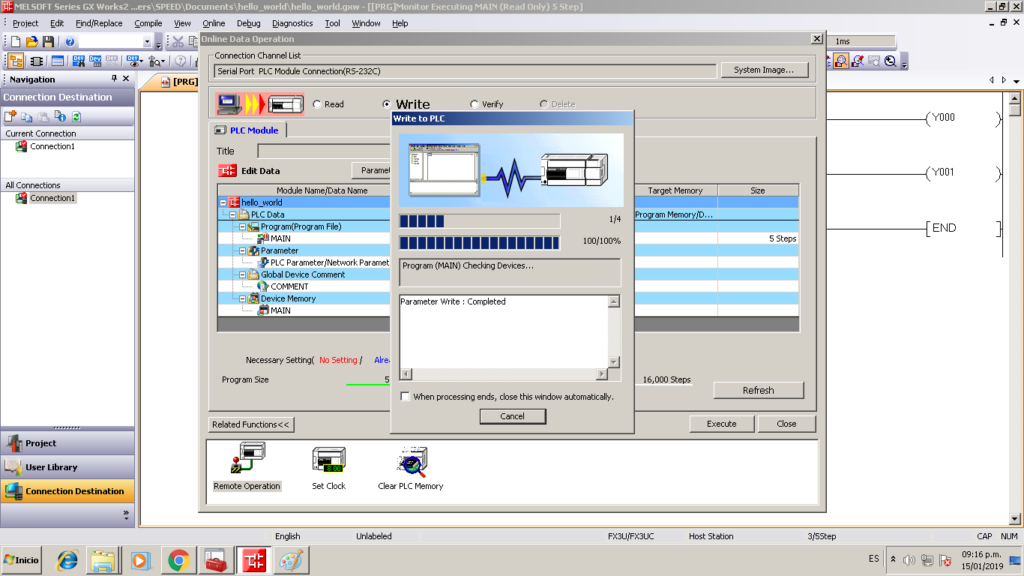
Task: Click the Title input field
Action: 324,151
